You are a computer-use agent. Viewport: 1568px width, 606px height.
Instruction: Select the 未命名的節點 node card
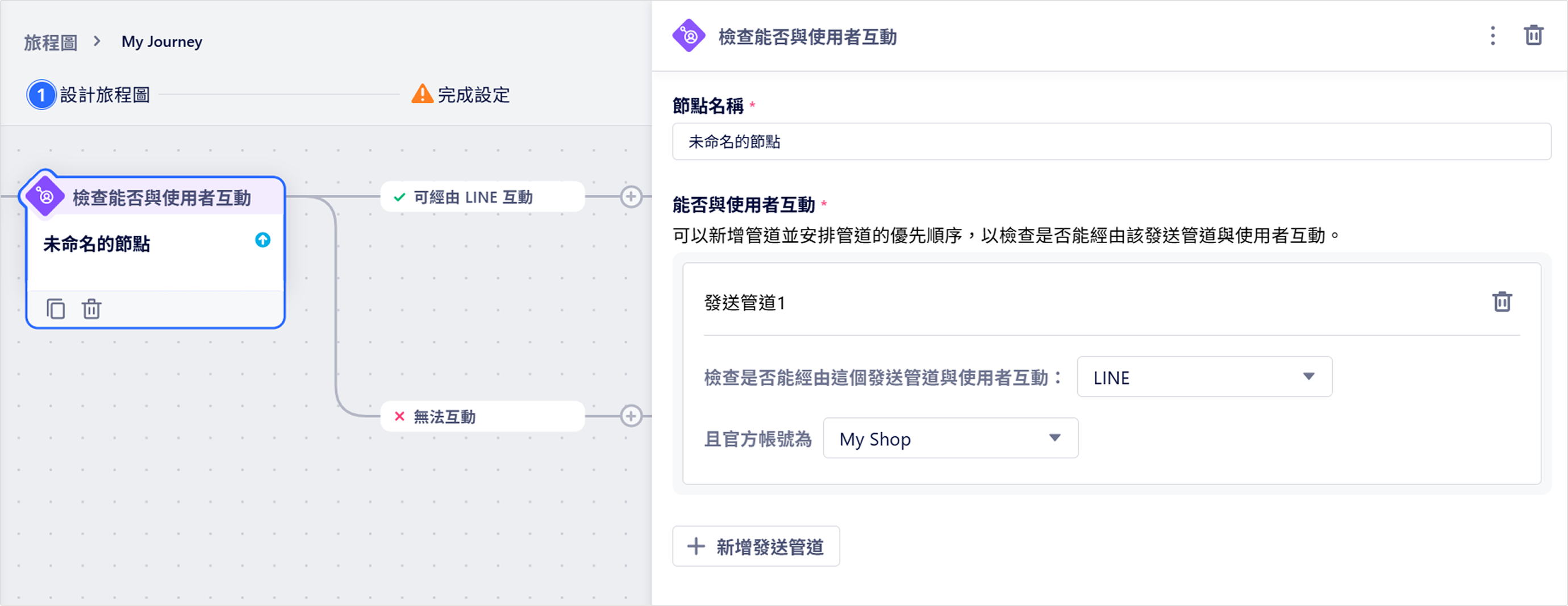[155, 253]
